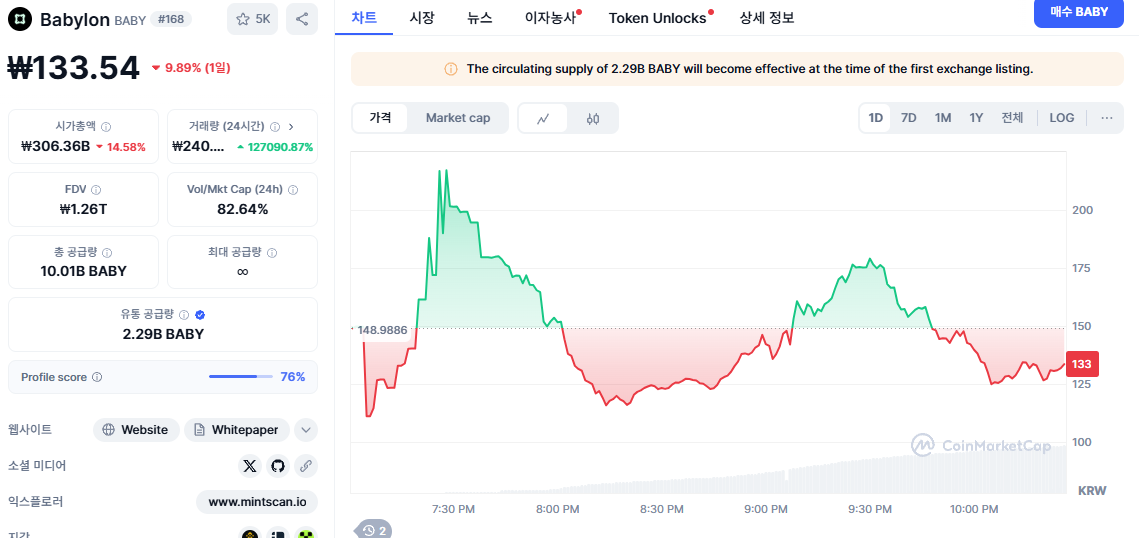Switch to line chart view icon
The height and width of the screenshot is (538, 1139).
[543, 118]
